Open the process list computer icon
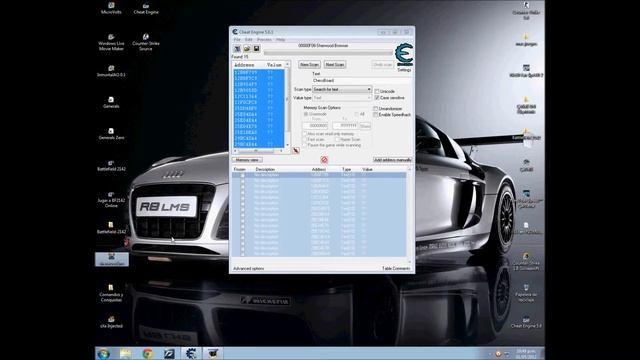 [237, 49]
